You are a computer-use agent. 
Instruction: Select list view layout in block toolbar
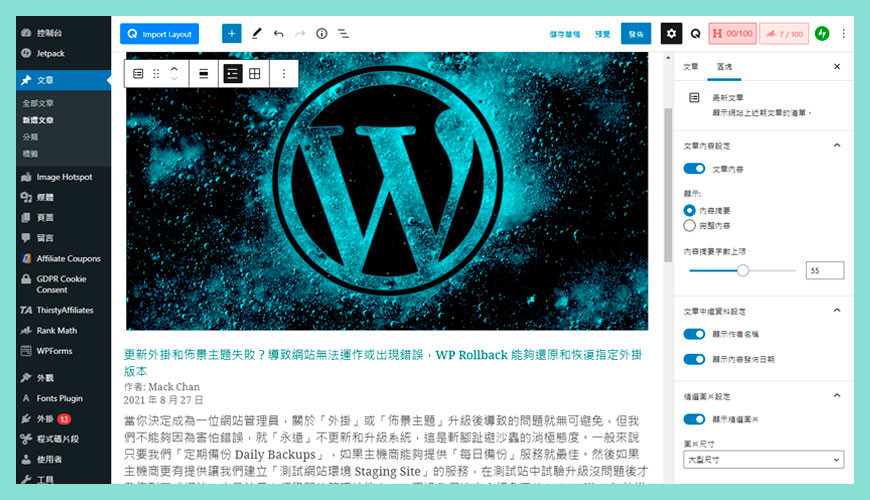point(232,73)
